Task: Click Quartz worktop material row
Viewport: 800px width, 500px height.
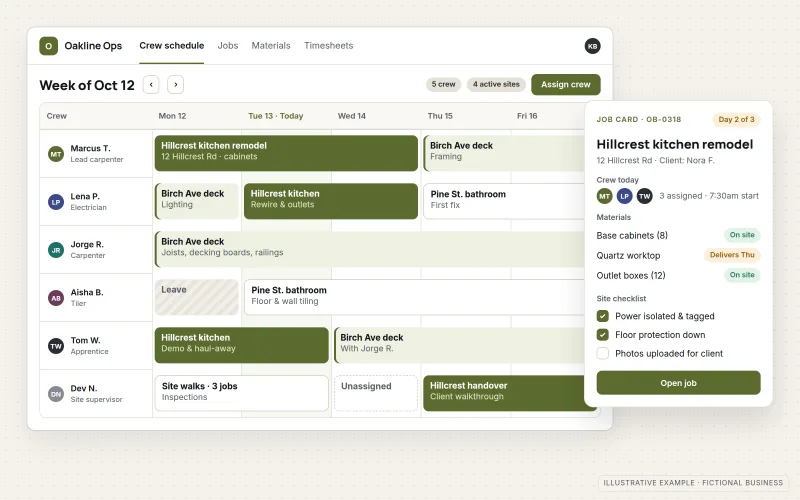Action: 678,255
